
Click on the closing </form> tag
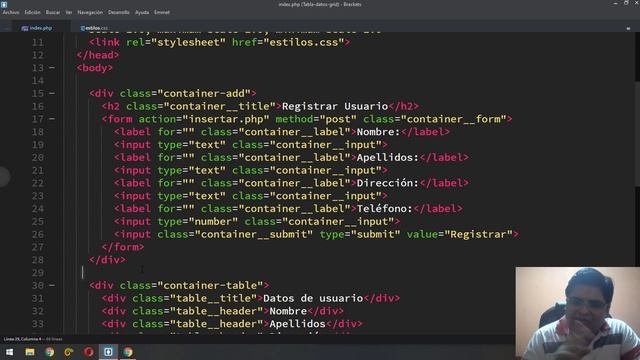(x=123, y=247)
